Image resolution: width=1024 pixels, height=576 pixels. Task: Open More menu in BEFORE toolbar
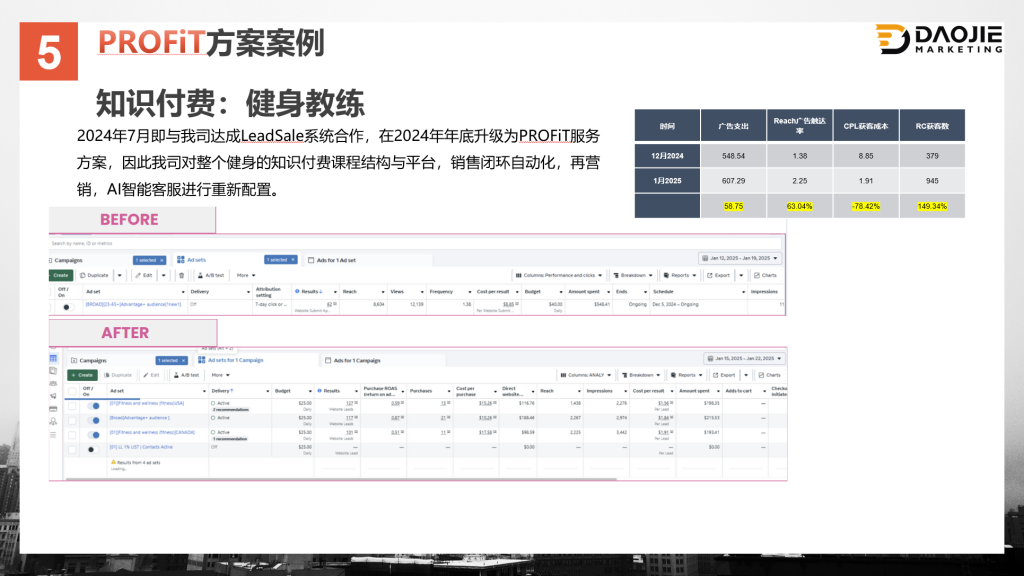coord(246,276)
